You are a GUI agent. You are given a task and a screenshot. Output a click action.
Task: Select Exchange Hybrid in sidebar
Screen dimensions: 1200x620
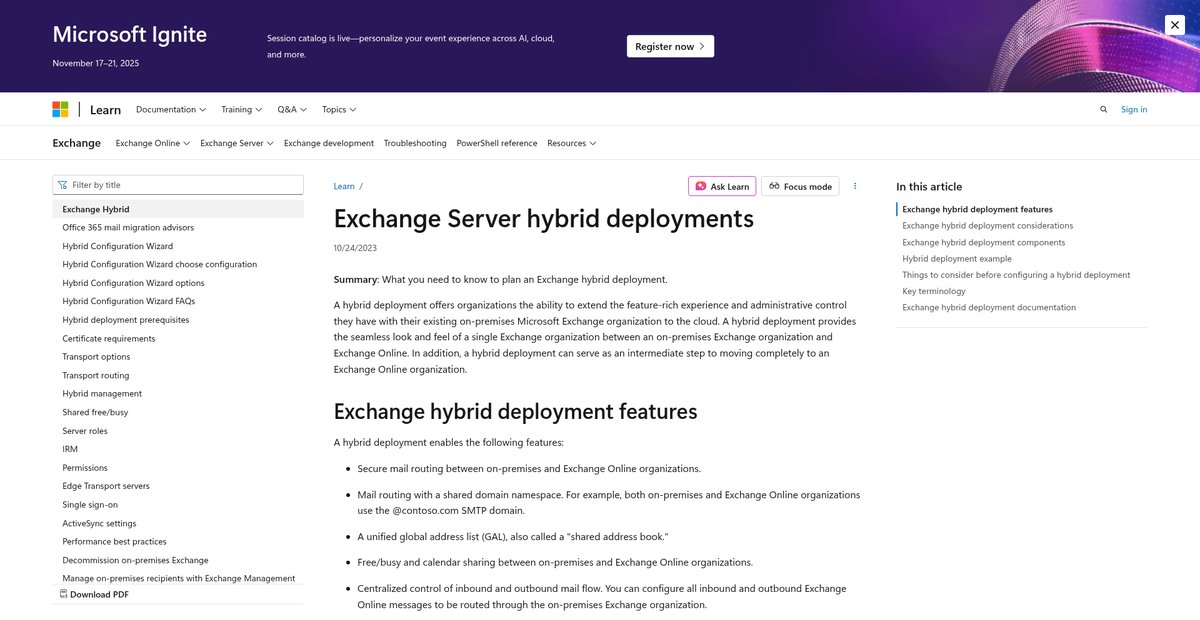tap(178, 209)
